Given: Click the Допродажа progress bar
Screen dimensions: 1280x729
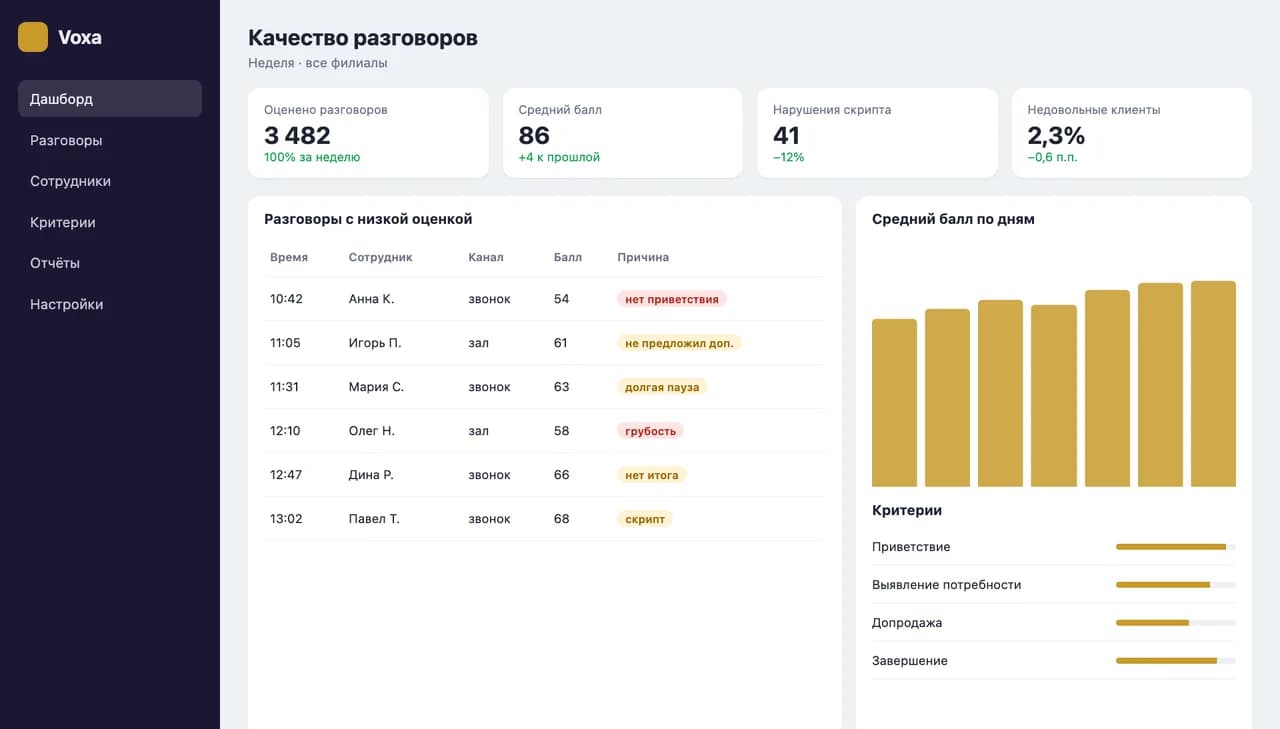Looking at the screenshot, I should 1176,623.
